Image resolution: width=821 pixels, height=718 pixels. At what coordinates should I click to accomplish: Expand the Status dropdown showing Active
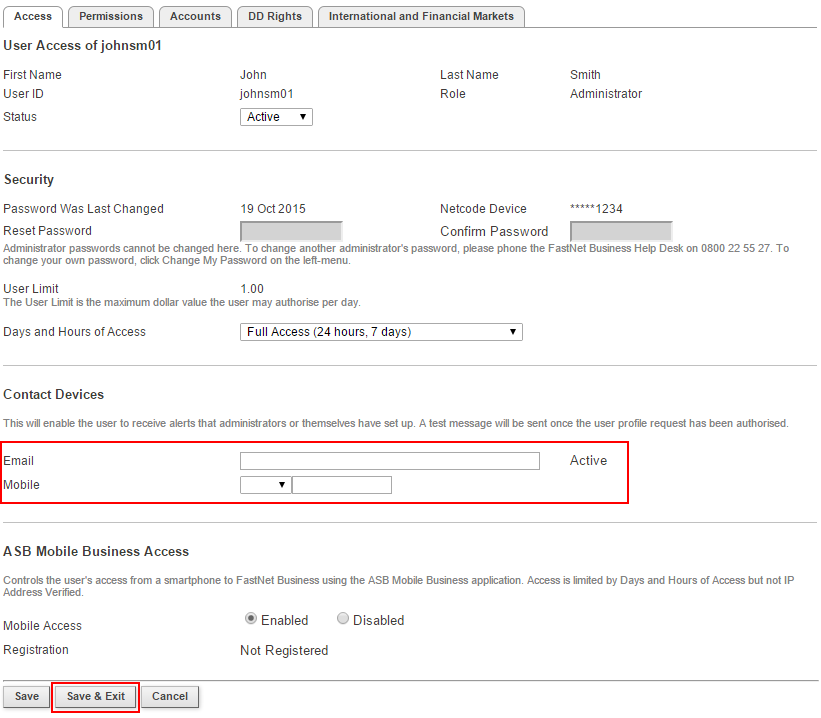click(x=276, y=117)
